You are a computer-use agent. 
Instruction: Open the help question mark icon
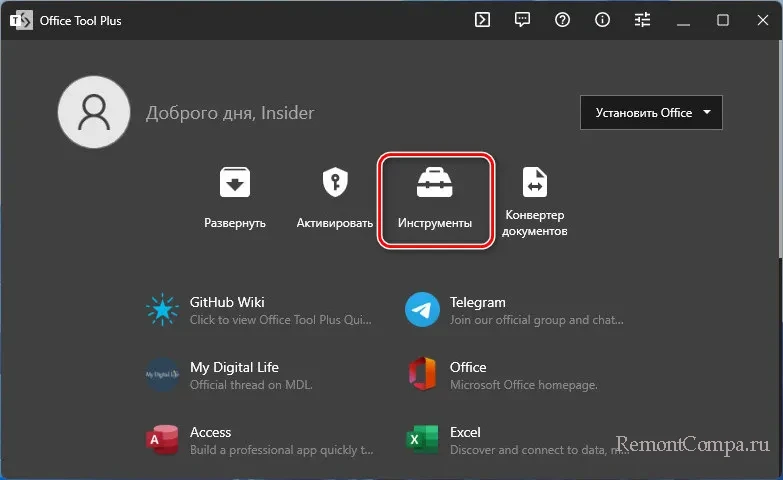562,20
